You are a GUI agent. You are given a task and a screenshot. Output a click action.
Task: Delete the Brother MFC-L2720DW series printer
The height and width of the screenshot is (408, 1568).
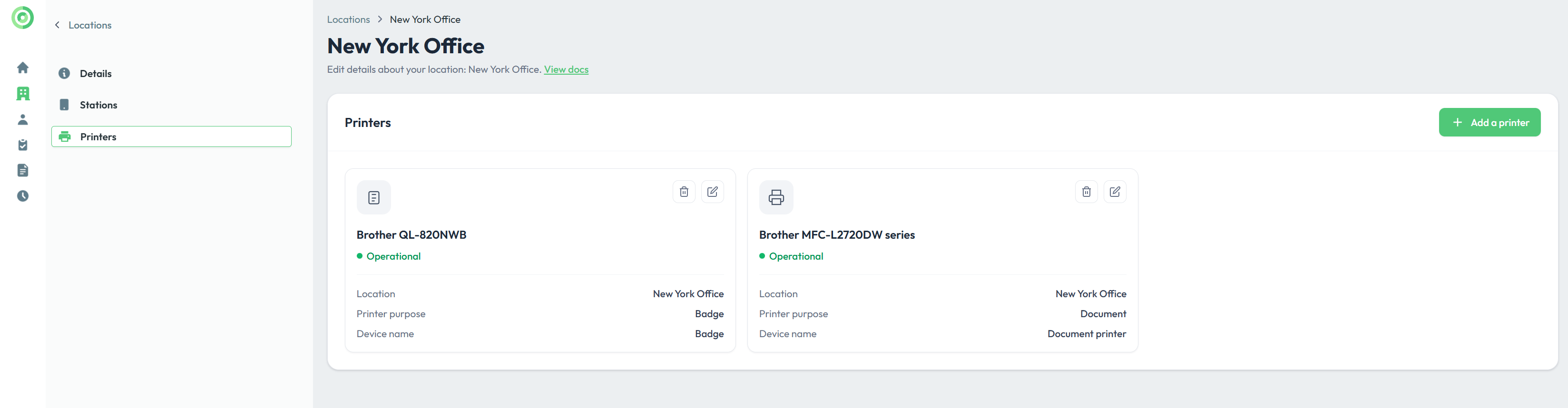pos(1086,192)
